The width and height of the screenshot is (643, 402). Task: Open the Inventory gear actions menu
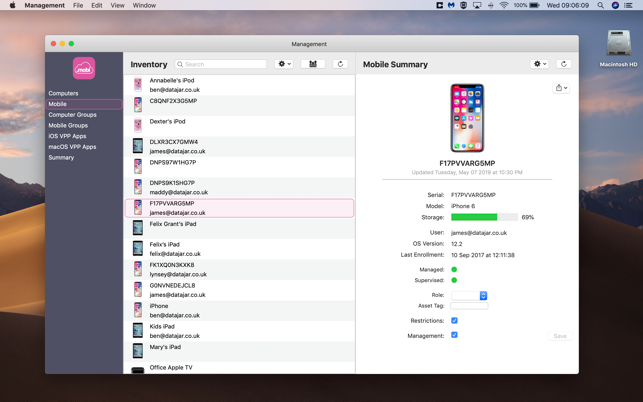point(284,64)
